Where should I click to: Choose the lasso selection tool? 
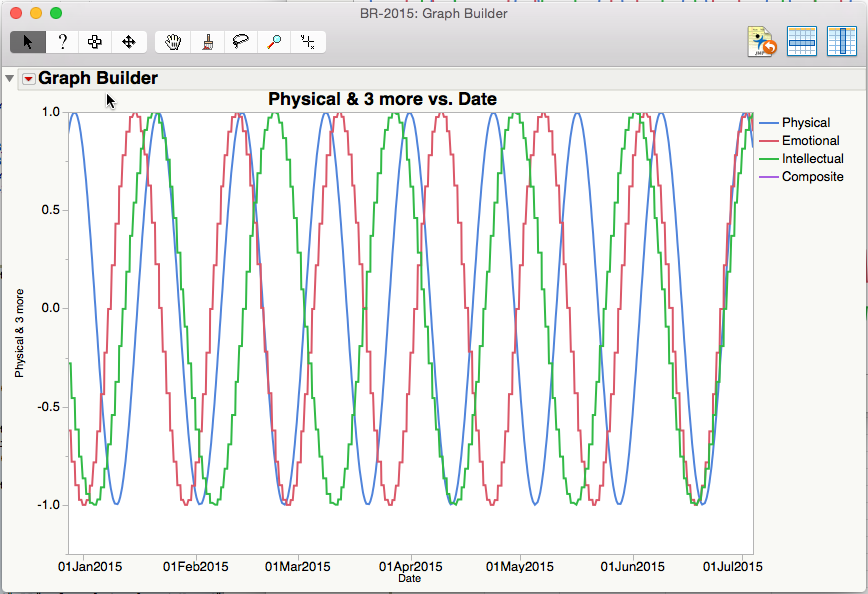tap(240, 42)
